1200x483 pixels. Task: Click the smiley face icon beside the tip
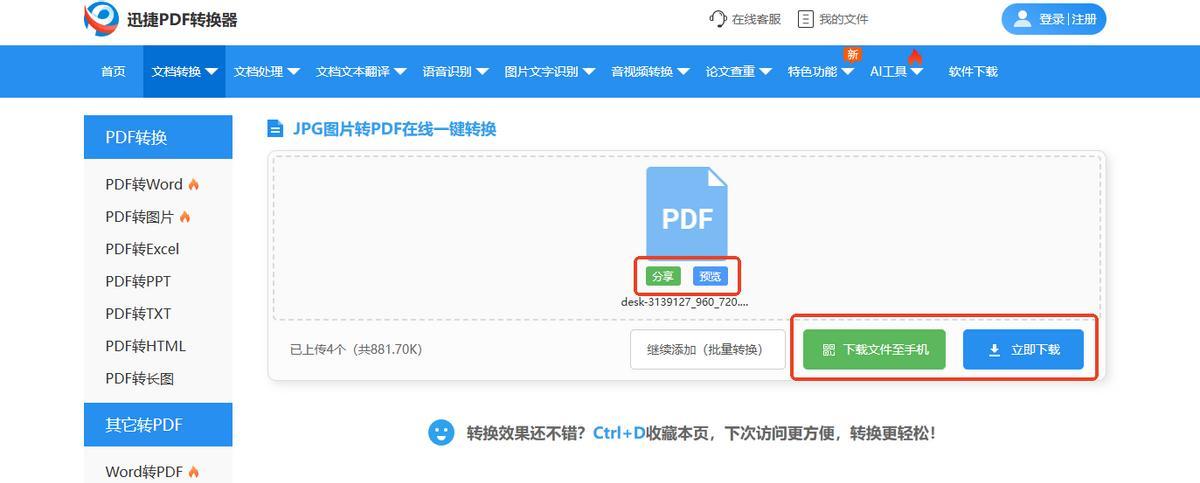(x=441, y=433)
